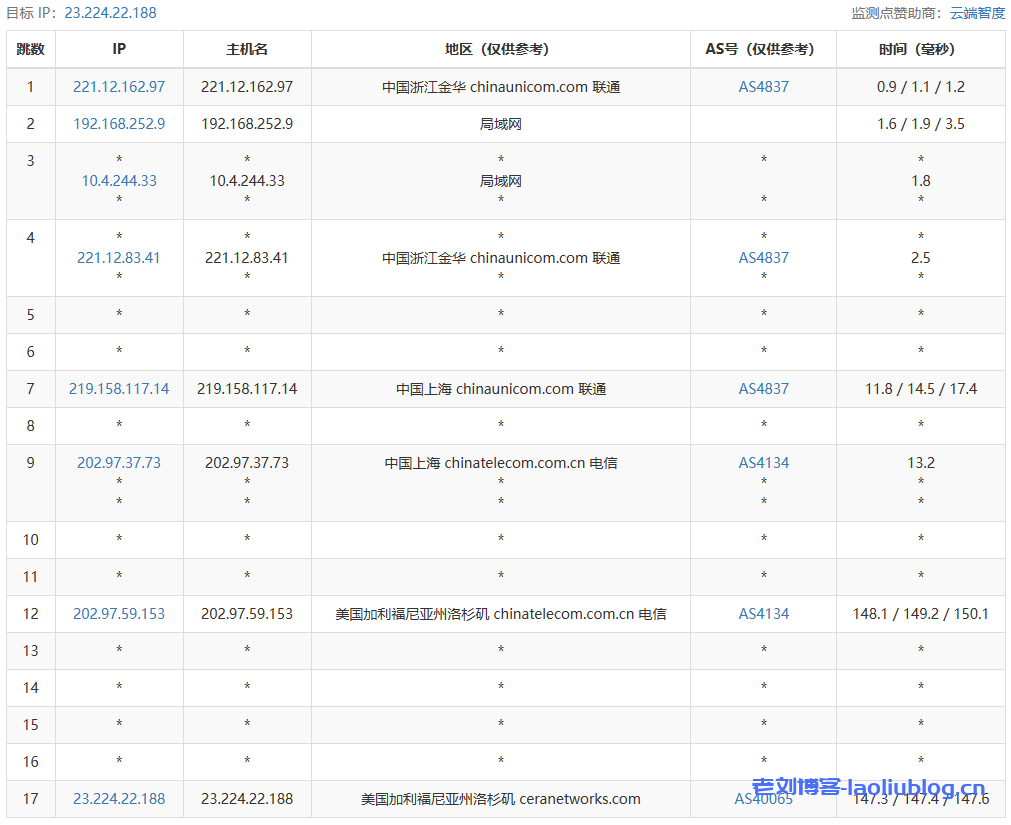Click the 跳数 column header
The image size is (1011, 825).
click(31, 49)
